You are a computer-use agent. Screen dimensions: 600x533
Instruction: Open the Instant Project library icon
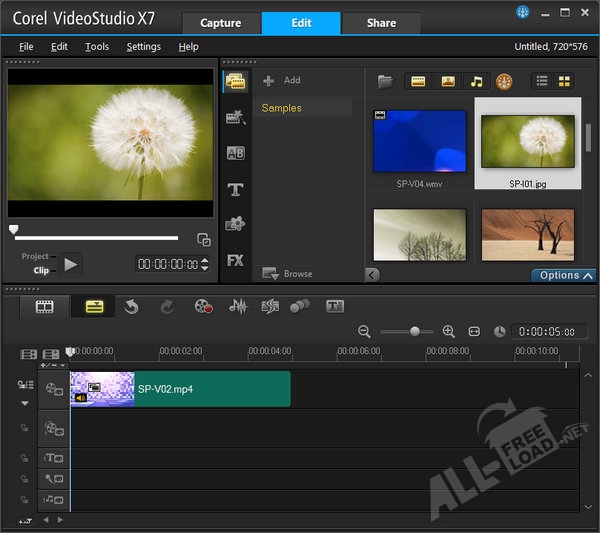[236, 117]
